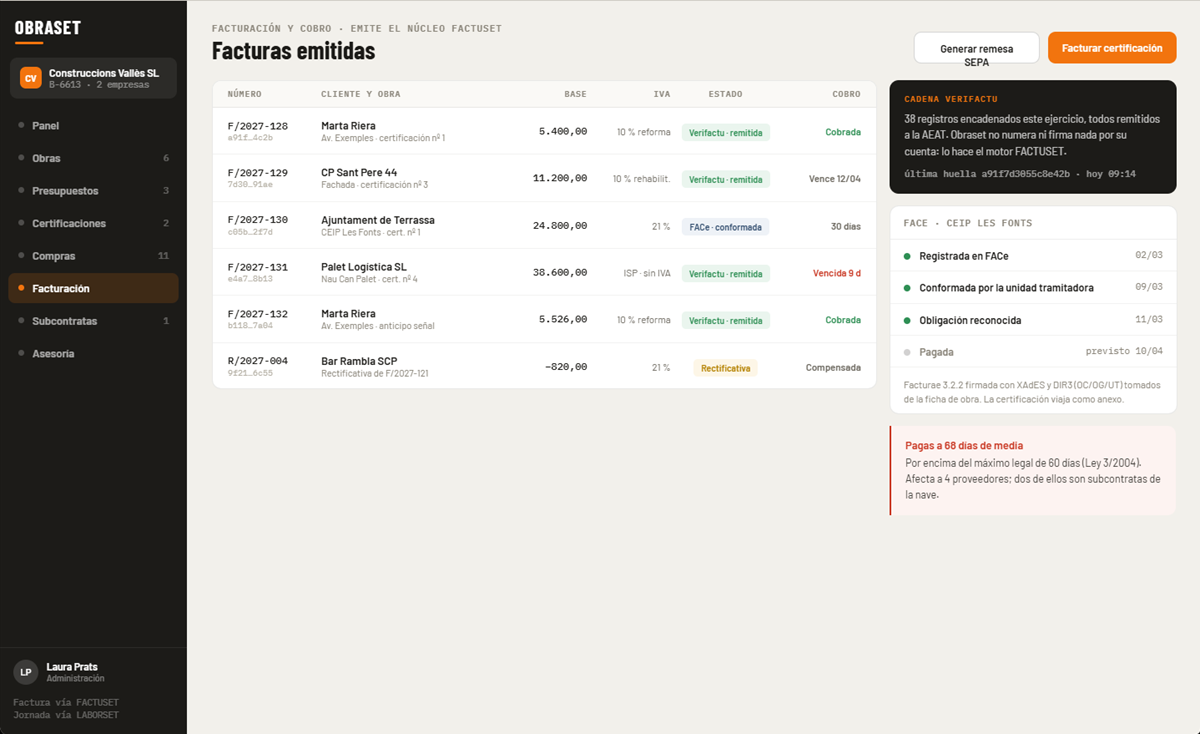Click the Rectificativa status badge
1200x734 pixels.
tap(726, 368)
